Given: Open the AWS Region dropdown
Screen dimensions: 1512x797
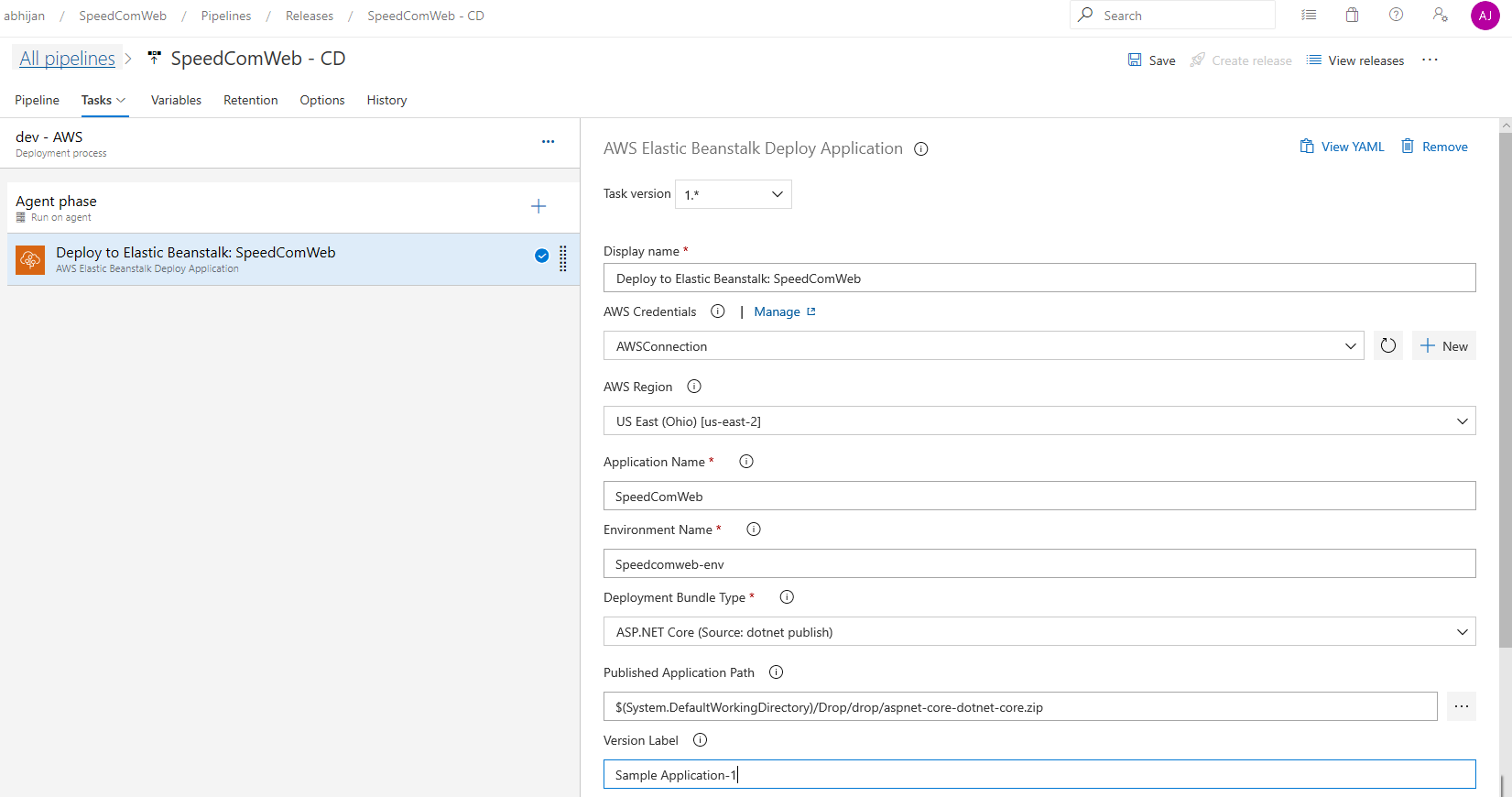Looking at the screenshot, I should [x=1039, y=421].
